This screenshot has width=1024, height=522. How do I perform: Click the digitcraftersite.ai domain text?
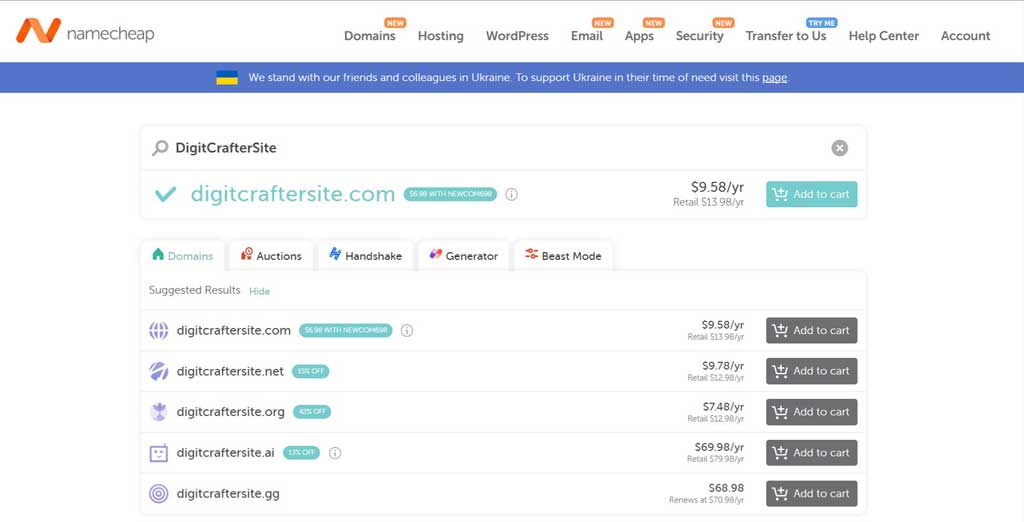[225, 453]
